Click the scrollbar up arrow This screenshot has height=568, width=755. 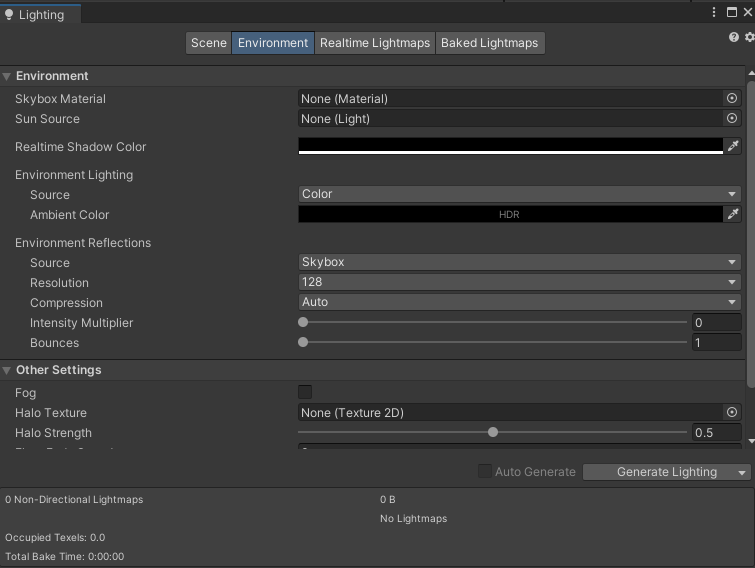pos(751,73)
